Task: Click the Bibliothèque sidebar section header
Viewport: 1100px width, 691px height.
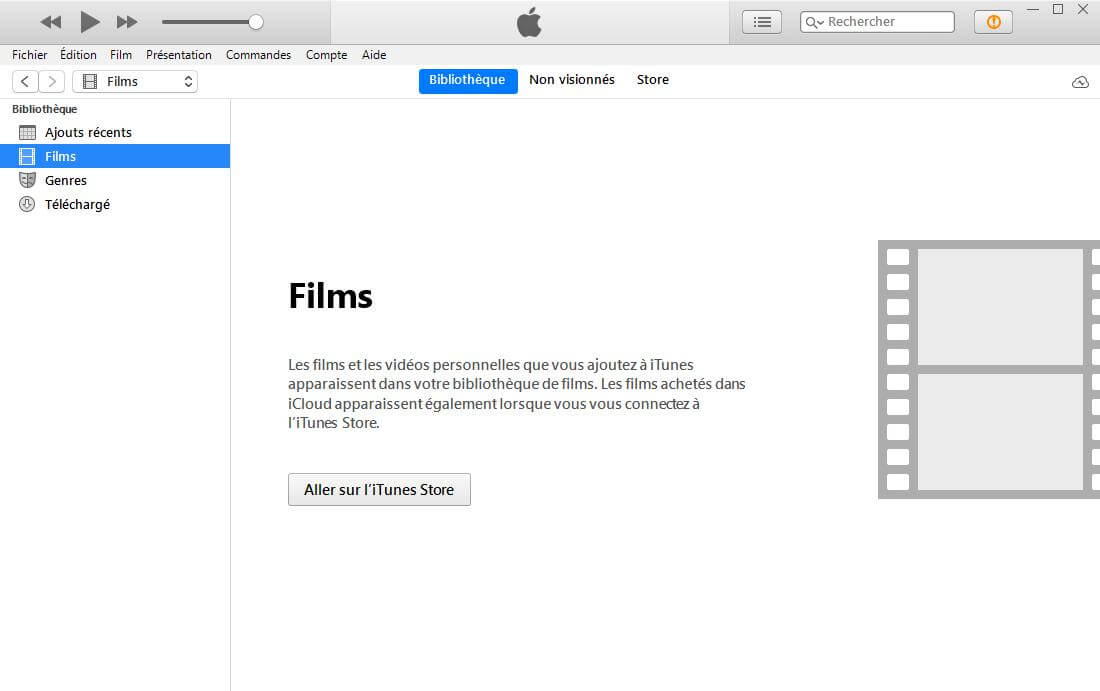Action: [44, 109]
